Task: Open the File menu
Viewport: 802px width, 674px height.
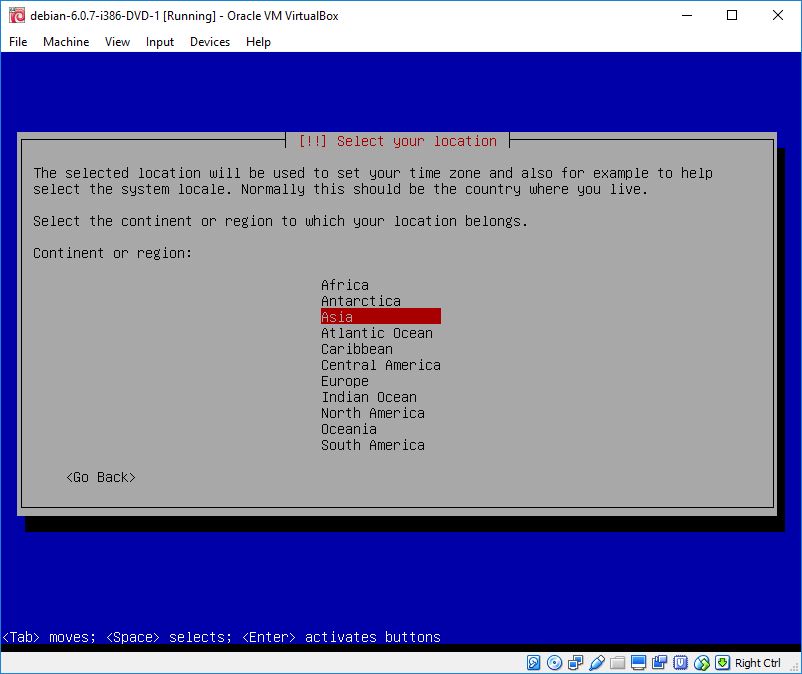Action: (18, 42)
